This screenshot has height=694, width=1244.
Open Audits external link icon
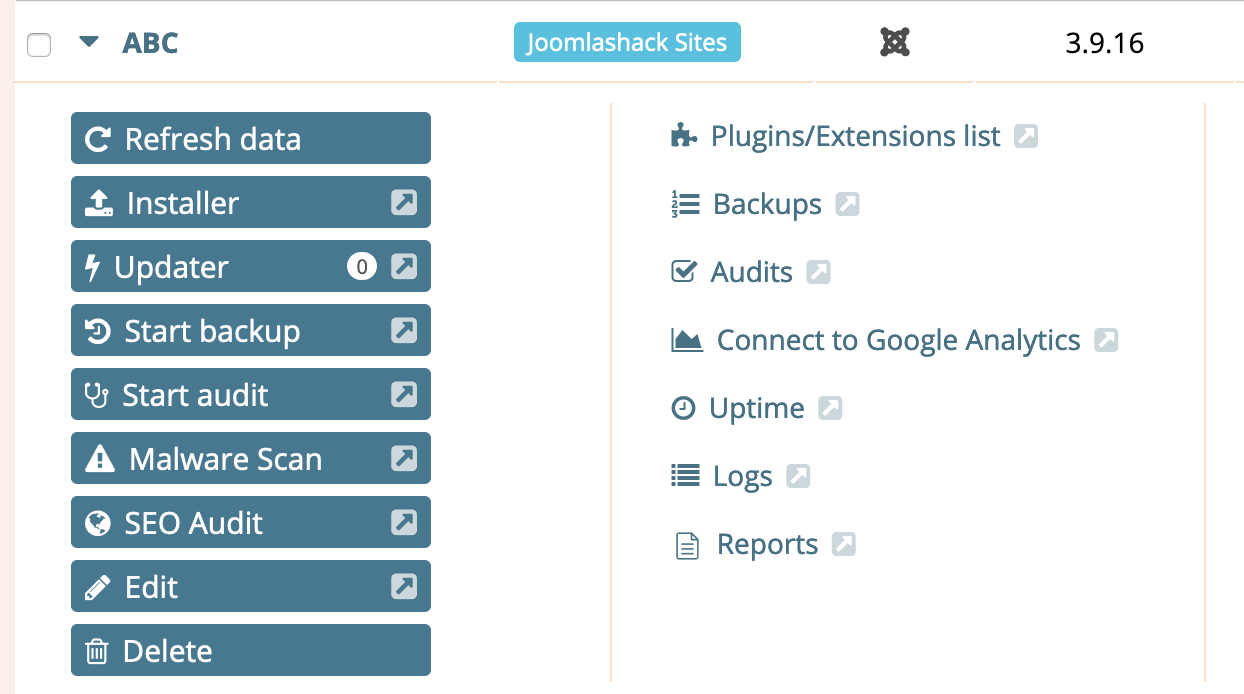[x=819, y=272]
